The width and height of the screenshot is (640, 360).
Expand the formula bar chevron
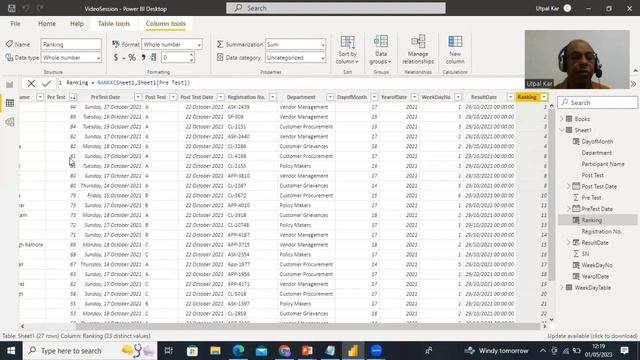[x=633, y=84]
